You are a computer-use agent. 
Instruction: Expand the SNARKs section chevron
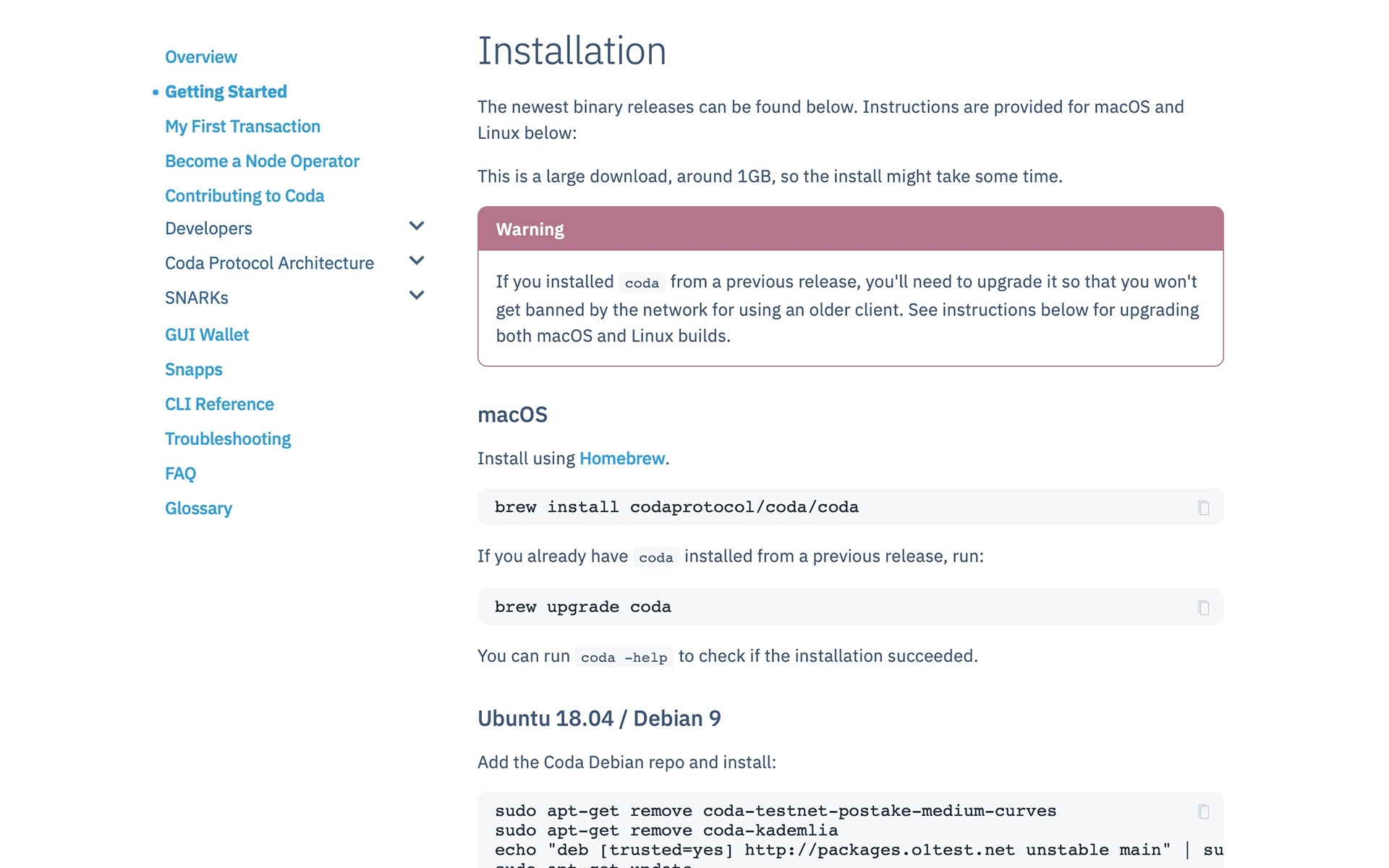pyautogui.click(x=417, y=296)
